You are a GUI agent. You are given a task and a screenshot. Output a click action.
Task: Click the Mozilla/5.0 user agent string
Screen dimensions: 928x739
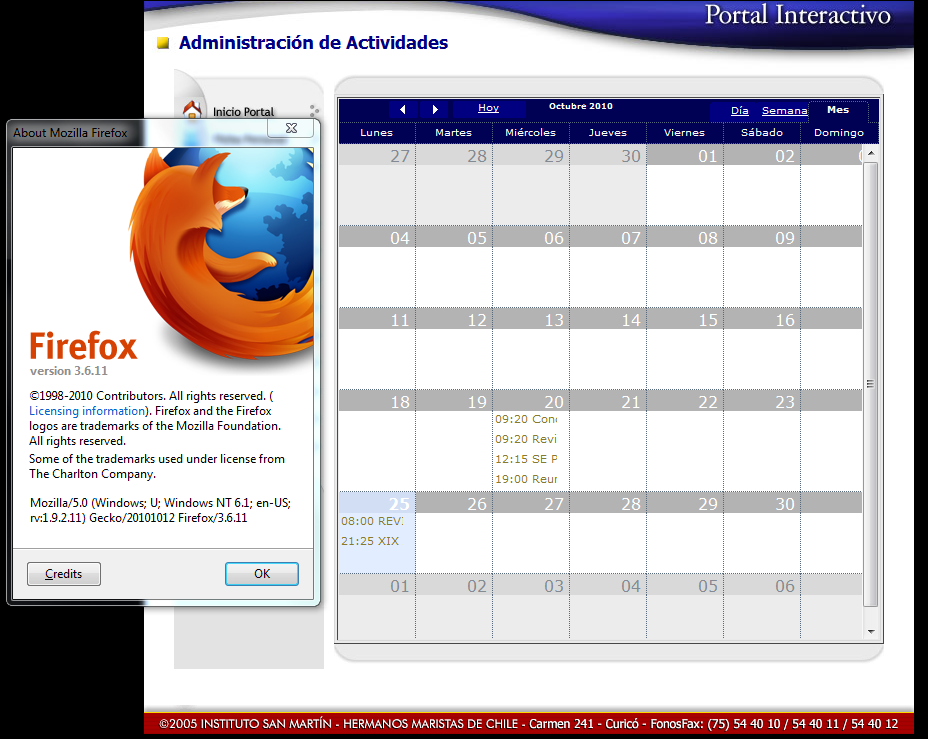(x=160, y=510)
